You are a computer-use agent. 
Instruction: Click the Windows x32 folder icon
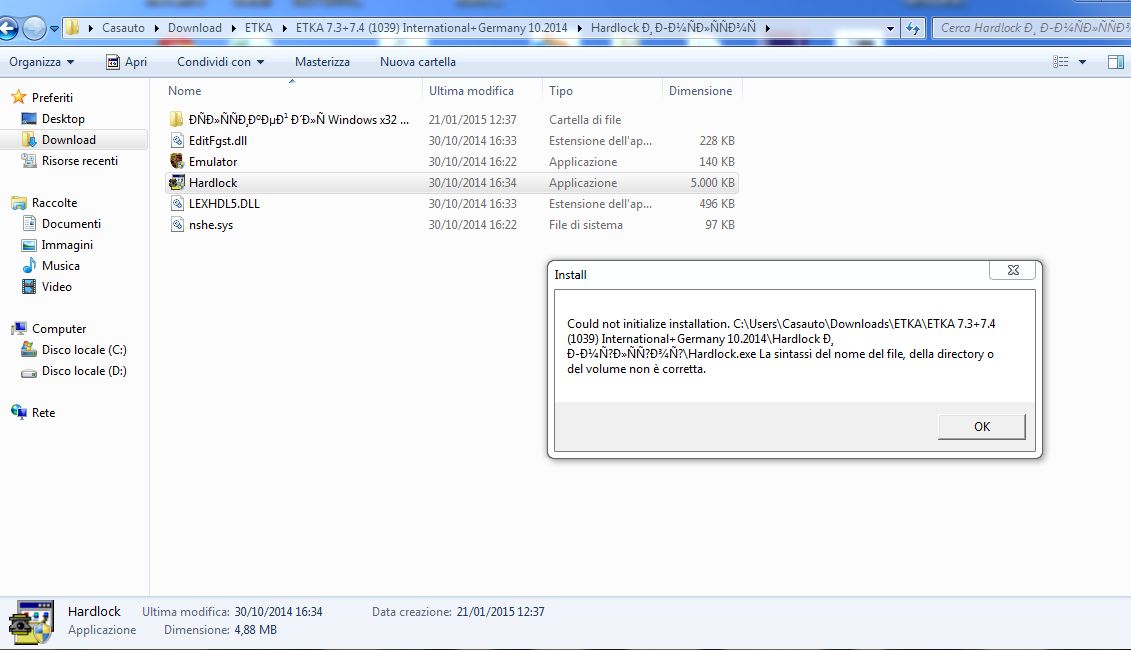tap(177, 119)
